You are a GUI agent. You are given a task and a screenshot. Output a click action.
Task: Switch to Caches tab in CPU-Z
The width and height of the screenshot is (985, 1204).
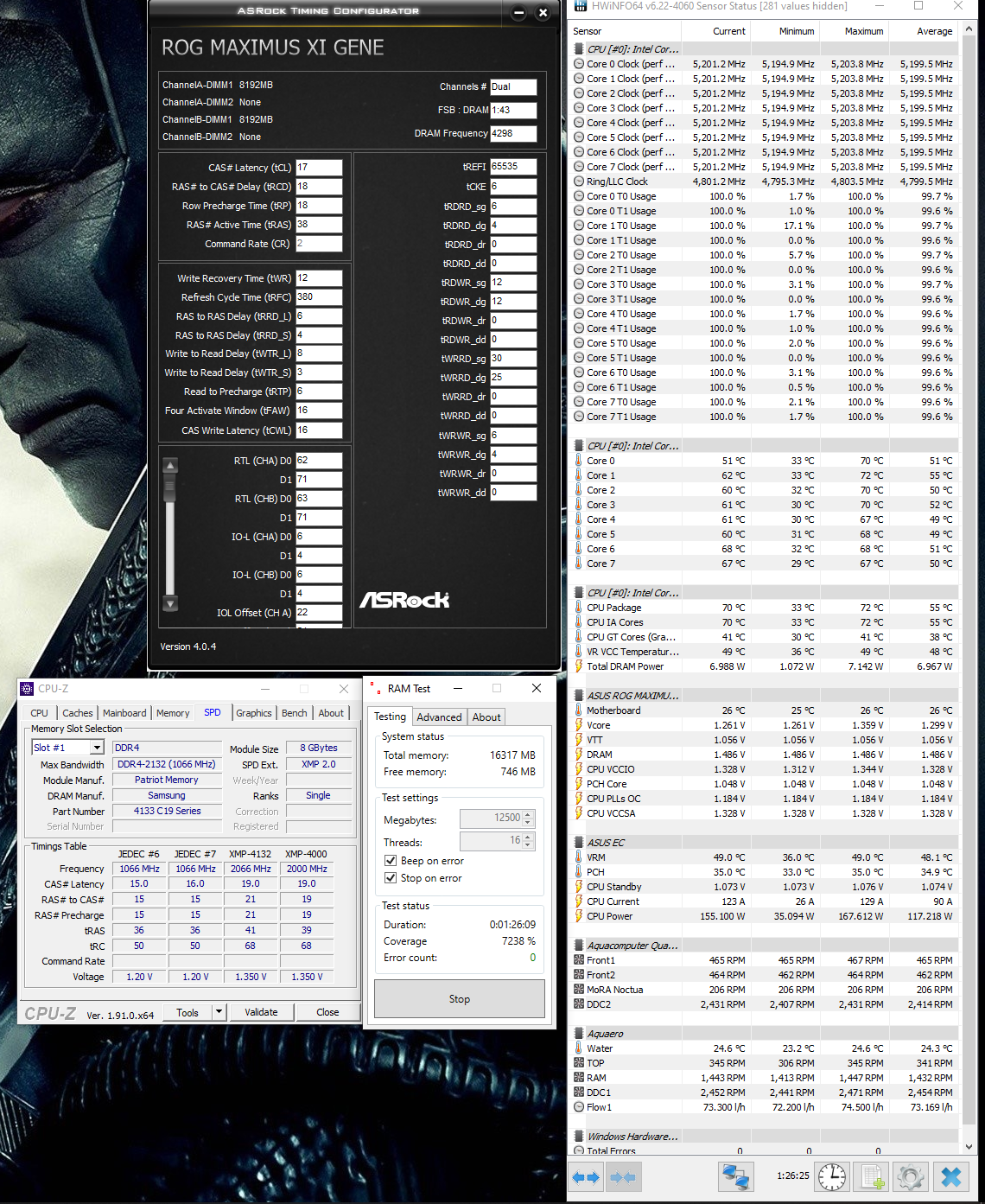click(x=78, y=713)
